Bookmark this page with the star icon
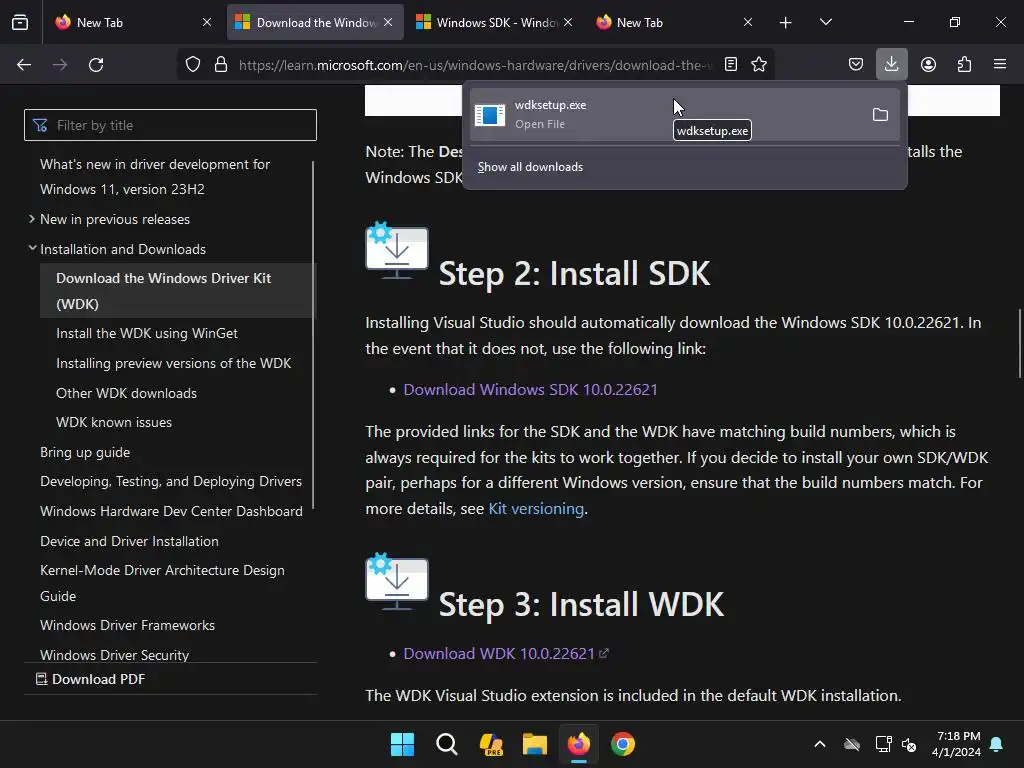 pyautogui.click(x=759, y=65)
